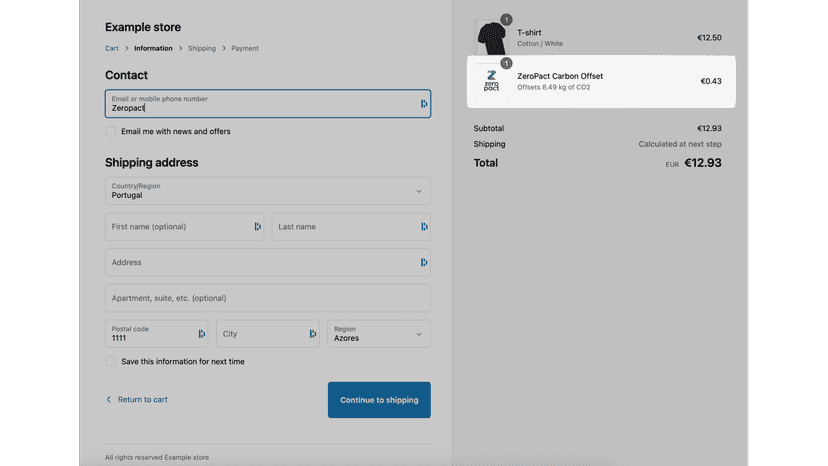Screen dimensions: 828x466
Task: Click the T-shirt product thumbnail
Action: [x=491, y=38]
